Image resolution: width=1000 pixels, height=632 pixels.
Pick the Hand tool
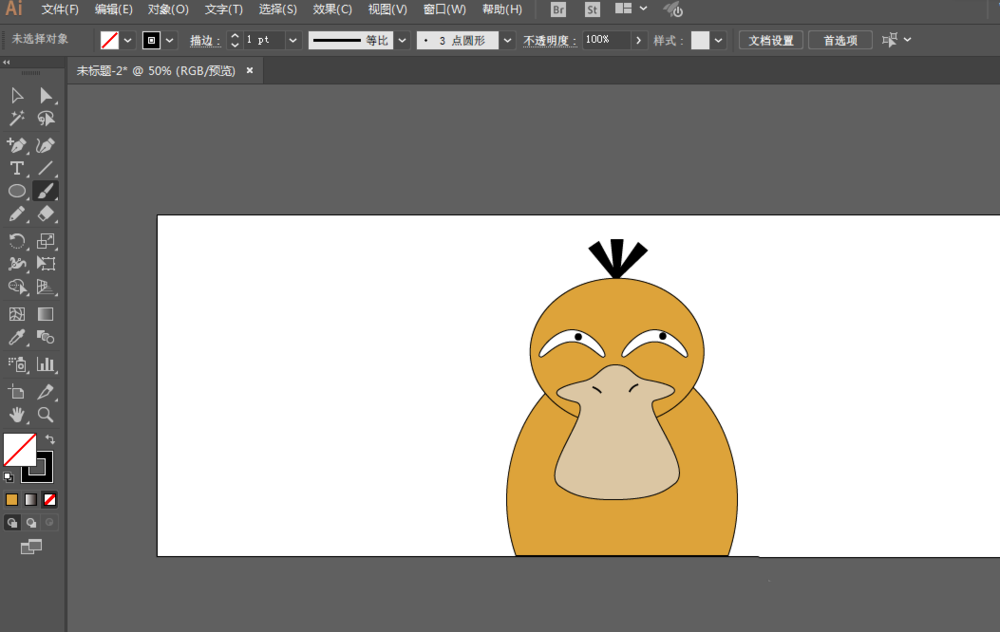coord(17,414)
